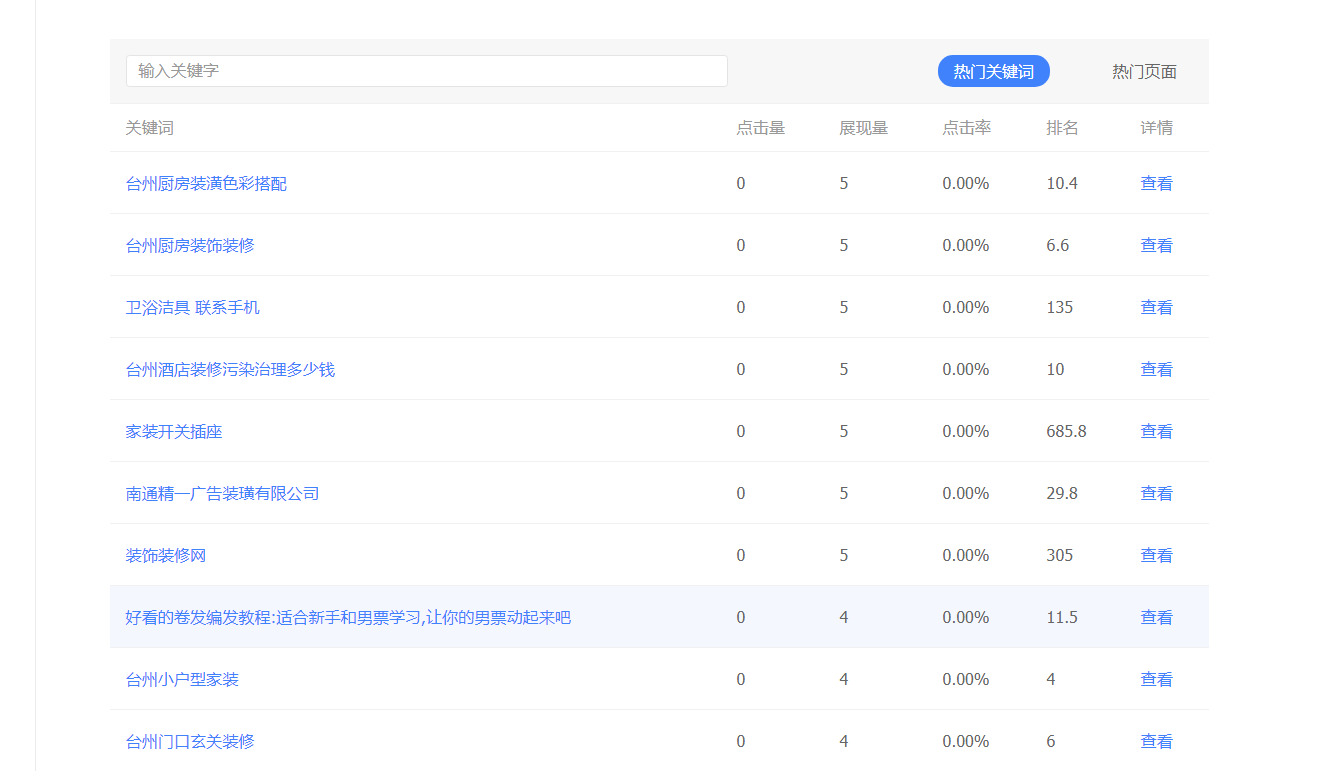Click the 排名 column header

tap(1061, 127)
